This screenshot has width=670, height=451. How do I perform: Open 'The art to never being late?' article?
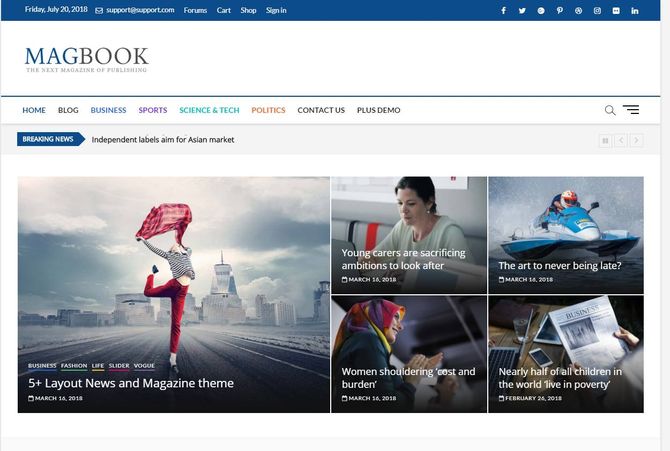coord(559,266)
